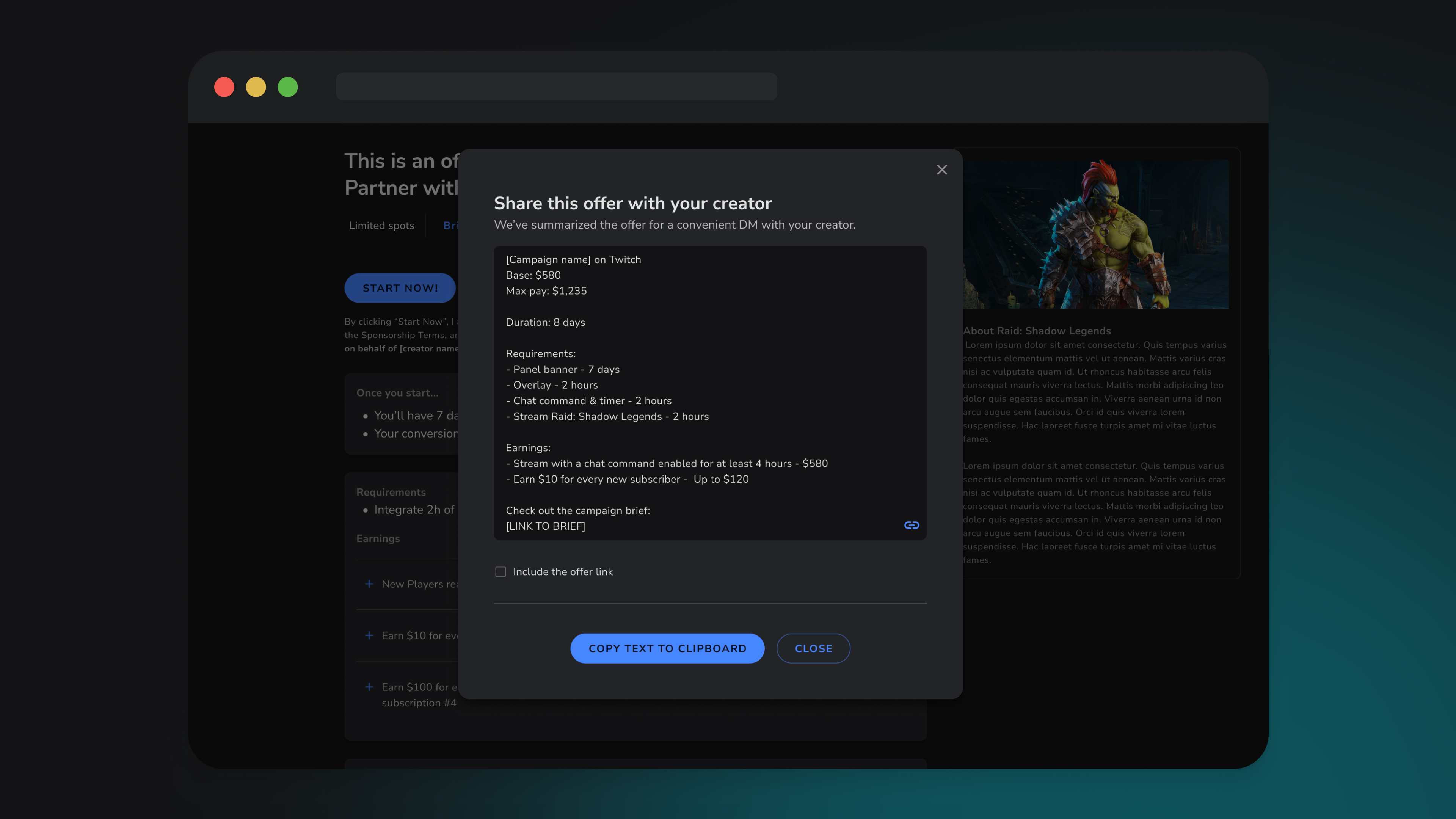Screen dimensions: 1456x819
Task: Enable the Include the offer link checkbox
Action: point(500,571)
